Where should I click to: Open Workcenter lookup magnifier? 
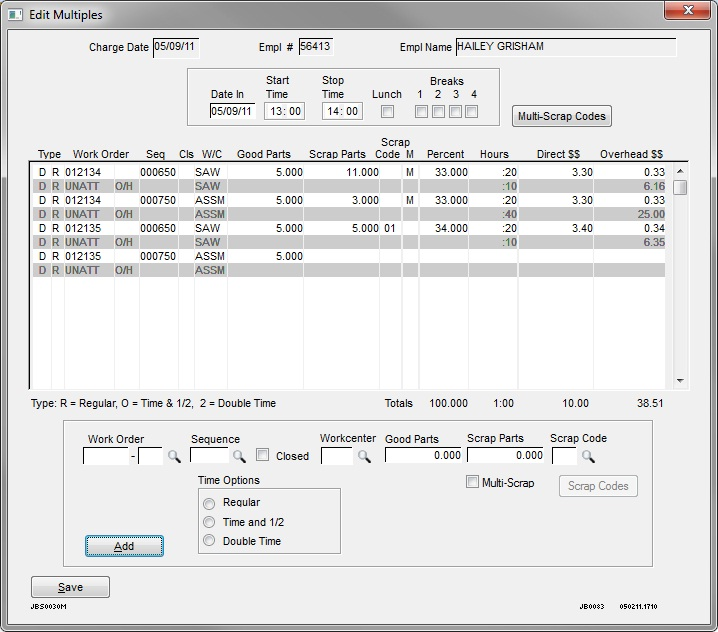[364, 456]
